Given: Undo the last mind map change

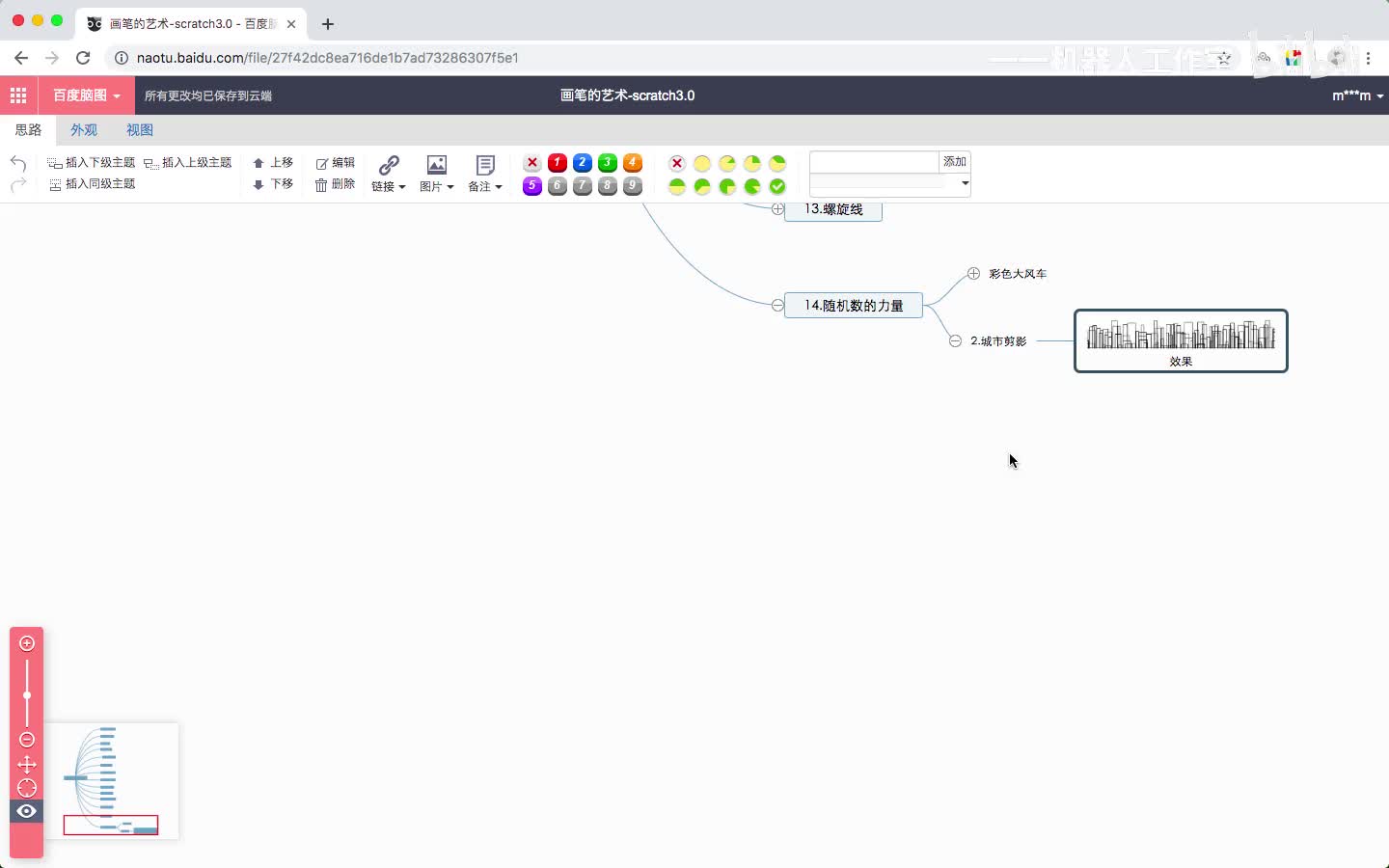Looking at the screenshot, I should 18,162.
